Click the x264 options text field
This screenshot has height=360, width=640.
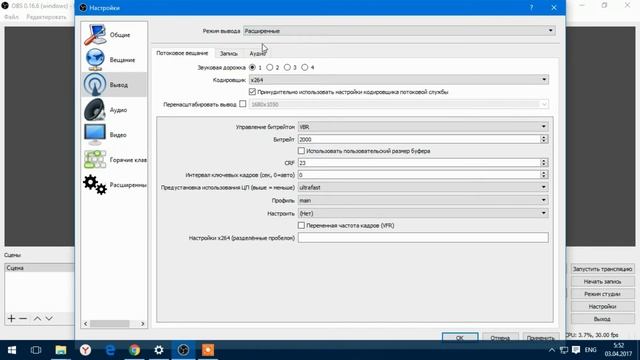tap(423, 238)
